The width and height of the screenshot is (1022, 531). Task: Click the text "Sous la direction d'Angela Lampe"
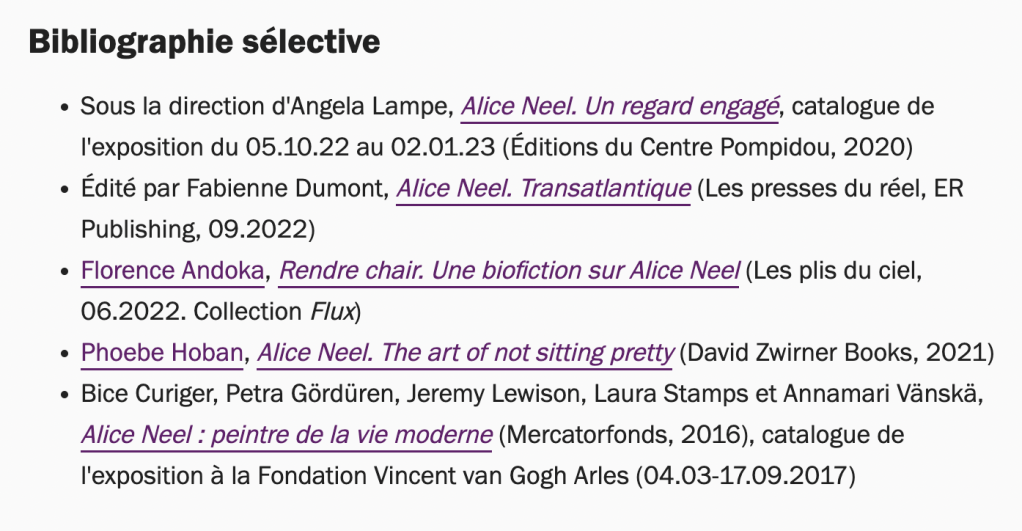tap(267, 106)
